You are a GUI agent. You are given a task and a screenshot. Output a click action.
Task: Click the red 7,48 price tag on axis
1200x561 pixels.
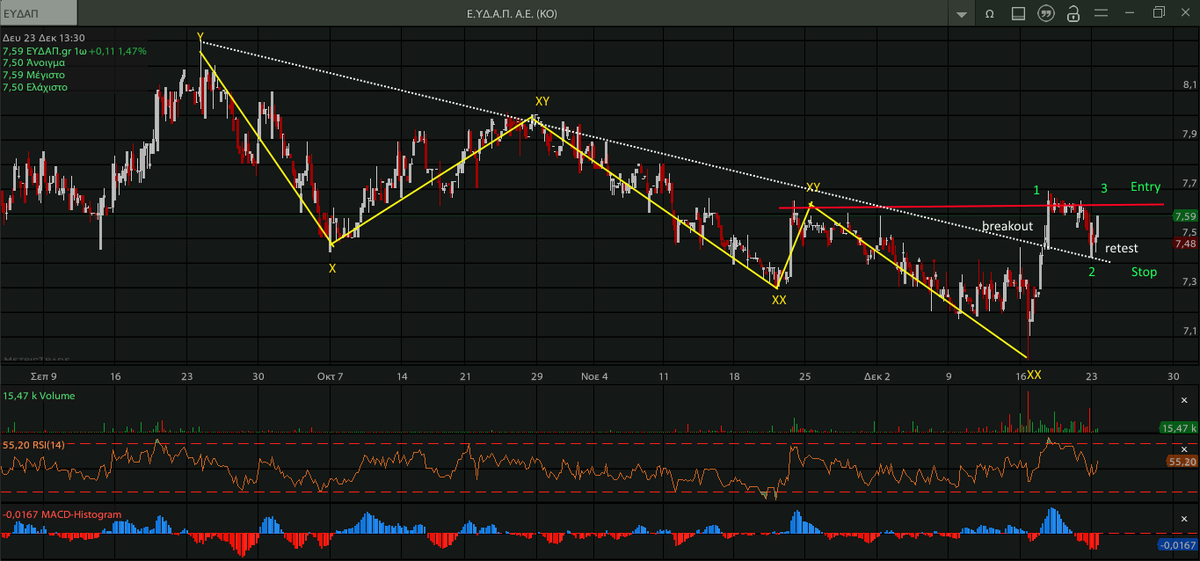click(1184, 244)
